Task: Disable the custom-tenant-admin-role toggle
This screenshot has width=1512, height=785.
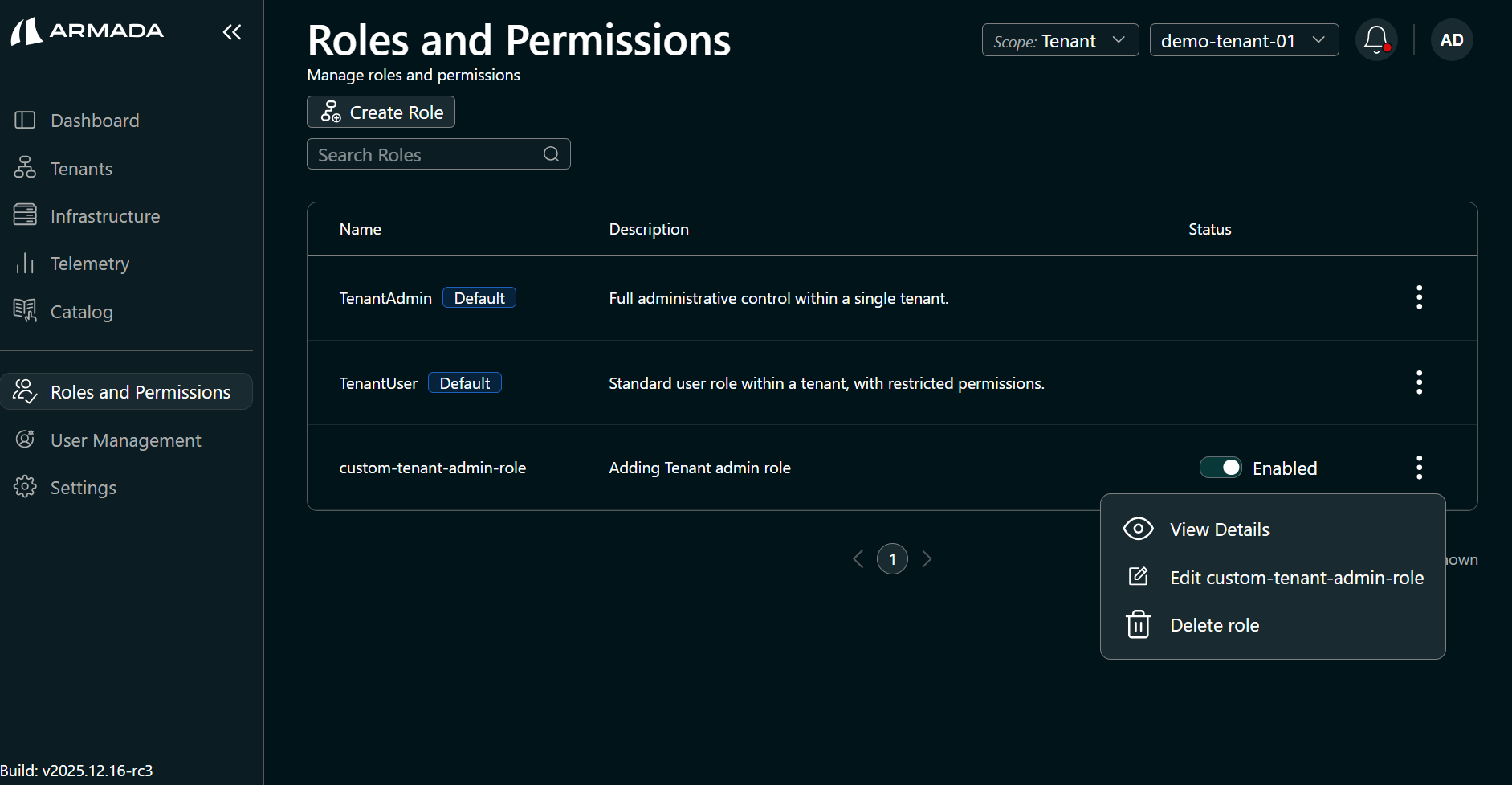Action: pos(1221,467)
